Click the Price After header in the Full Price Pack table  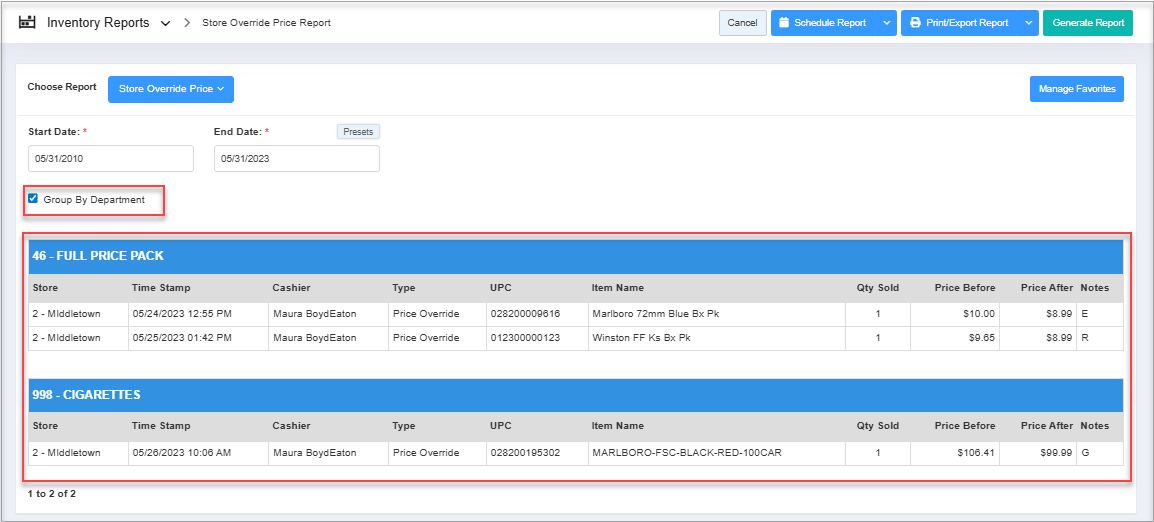(1046, 288)
